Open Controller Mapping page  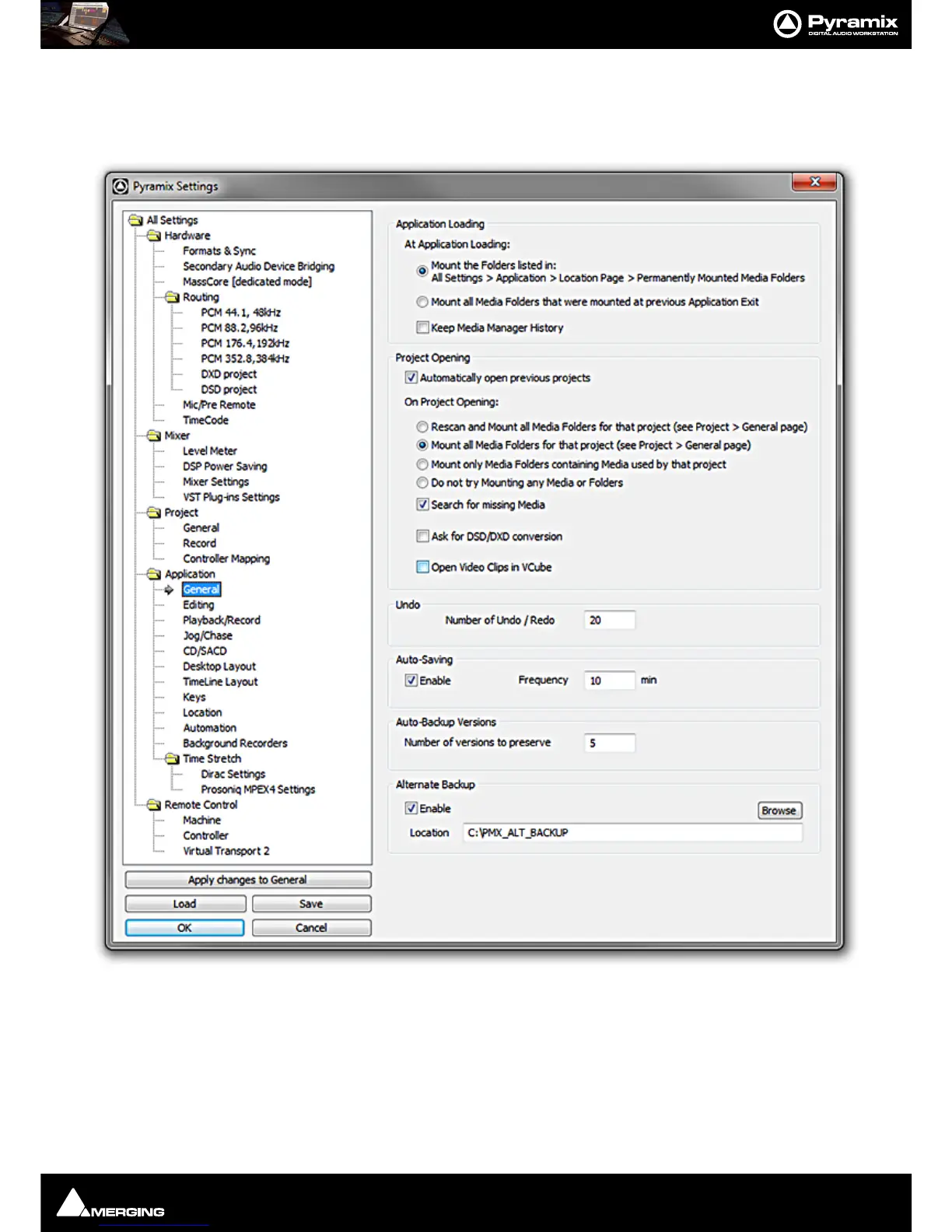226,558
